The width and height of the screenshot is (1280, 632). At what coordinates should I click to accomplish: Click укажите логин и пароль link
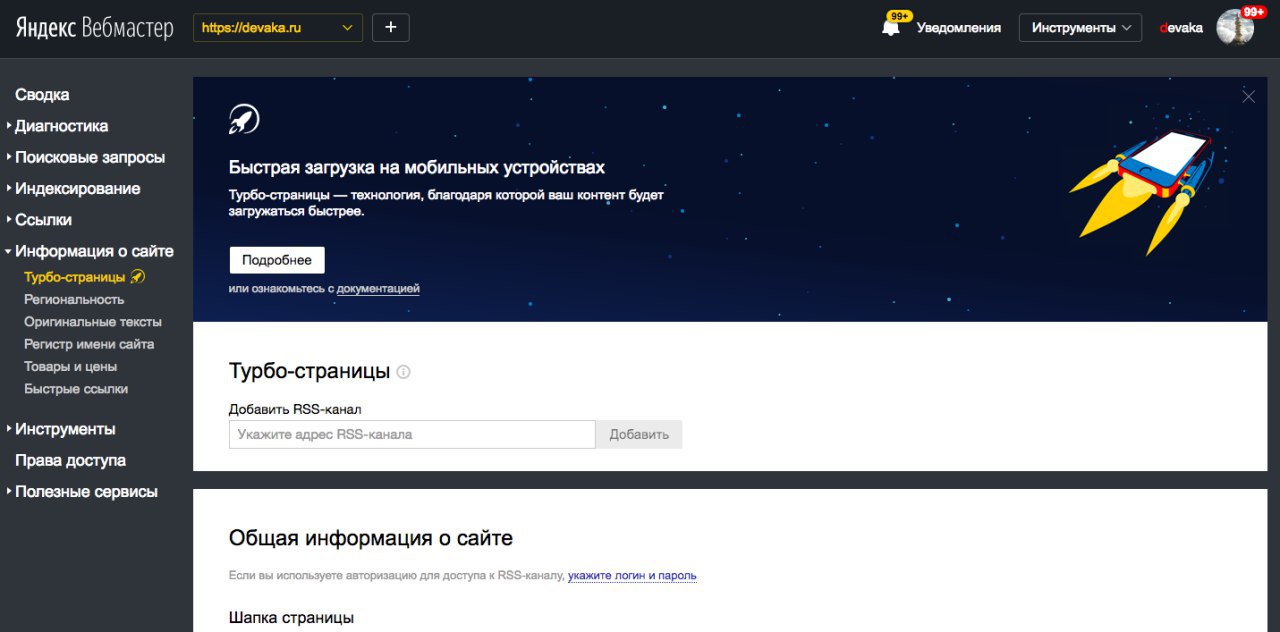pyautogui.click(x=632, y=576)
